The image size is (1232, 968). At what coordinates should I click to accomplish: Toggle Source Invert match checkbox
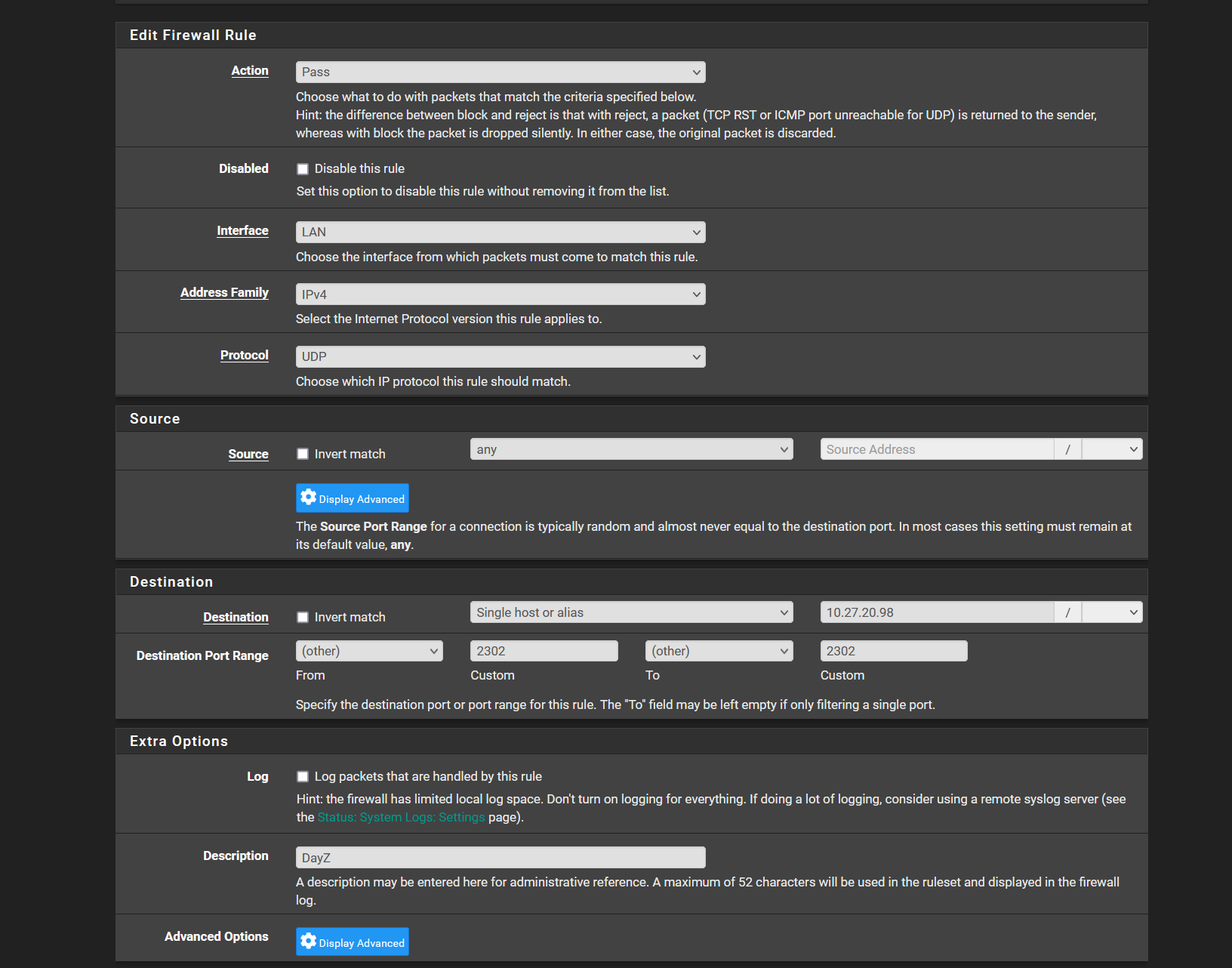(303, 454)
